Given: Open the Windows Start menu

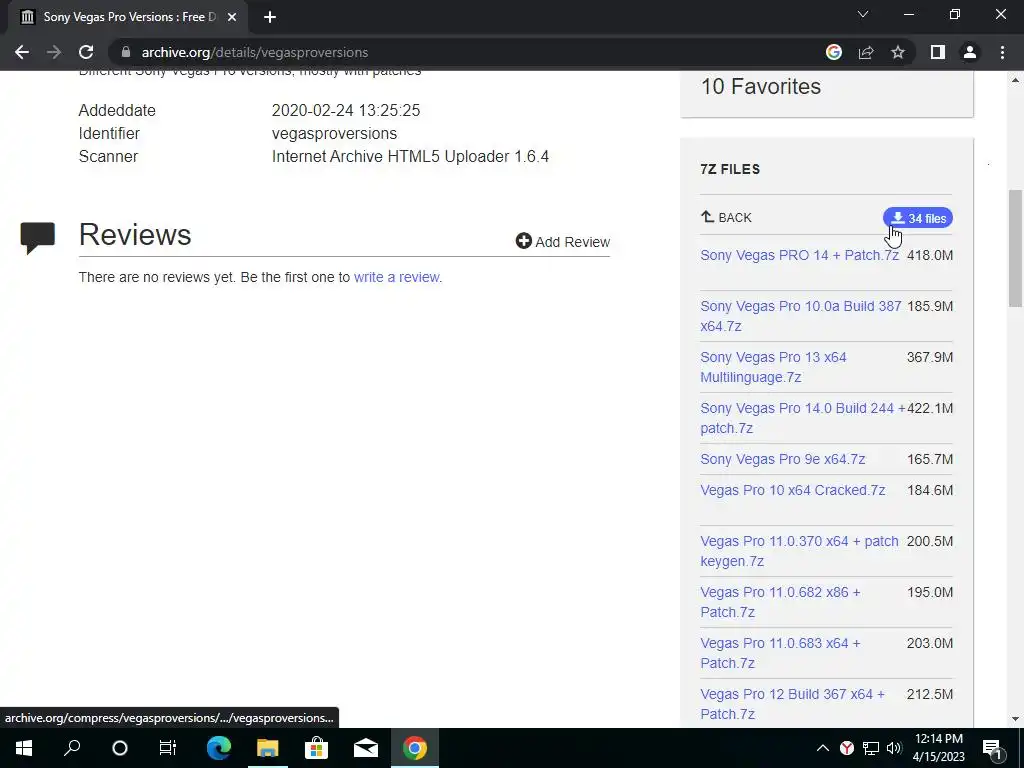Looking at the screenshot, I should click(x=24, y=748).
